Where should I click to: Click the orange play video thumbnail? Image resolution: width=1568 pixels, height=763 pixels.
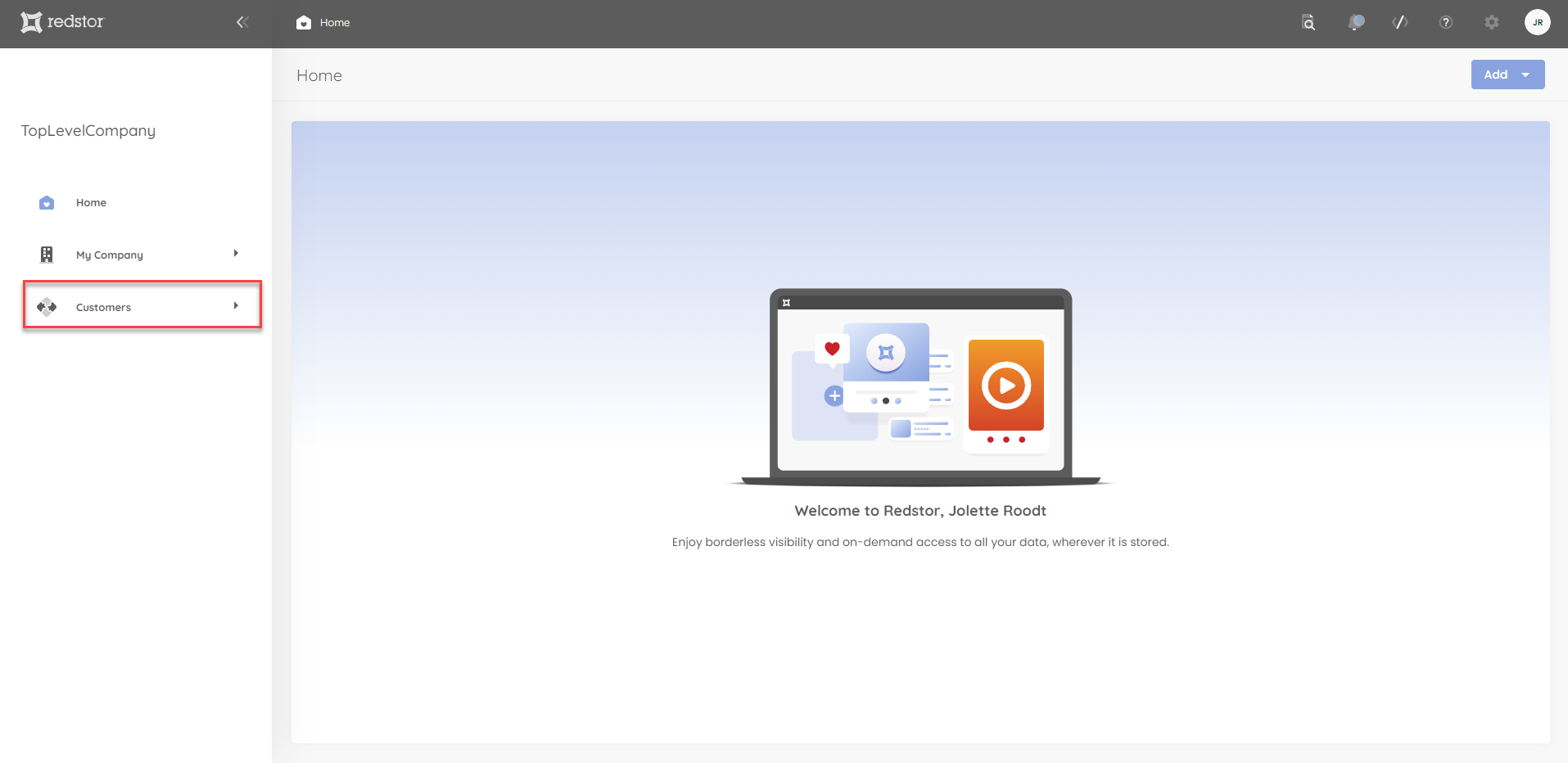point(1005,385)
